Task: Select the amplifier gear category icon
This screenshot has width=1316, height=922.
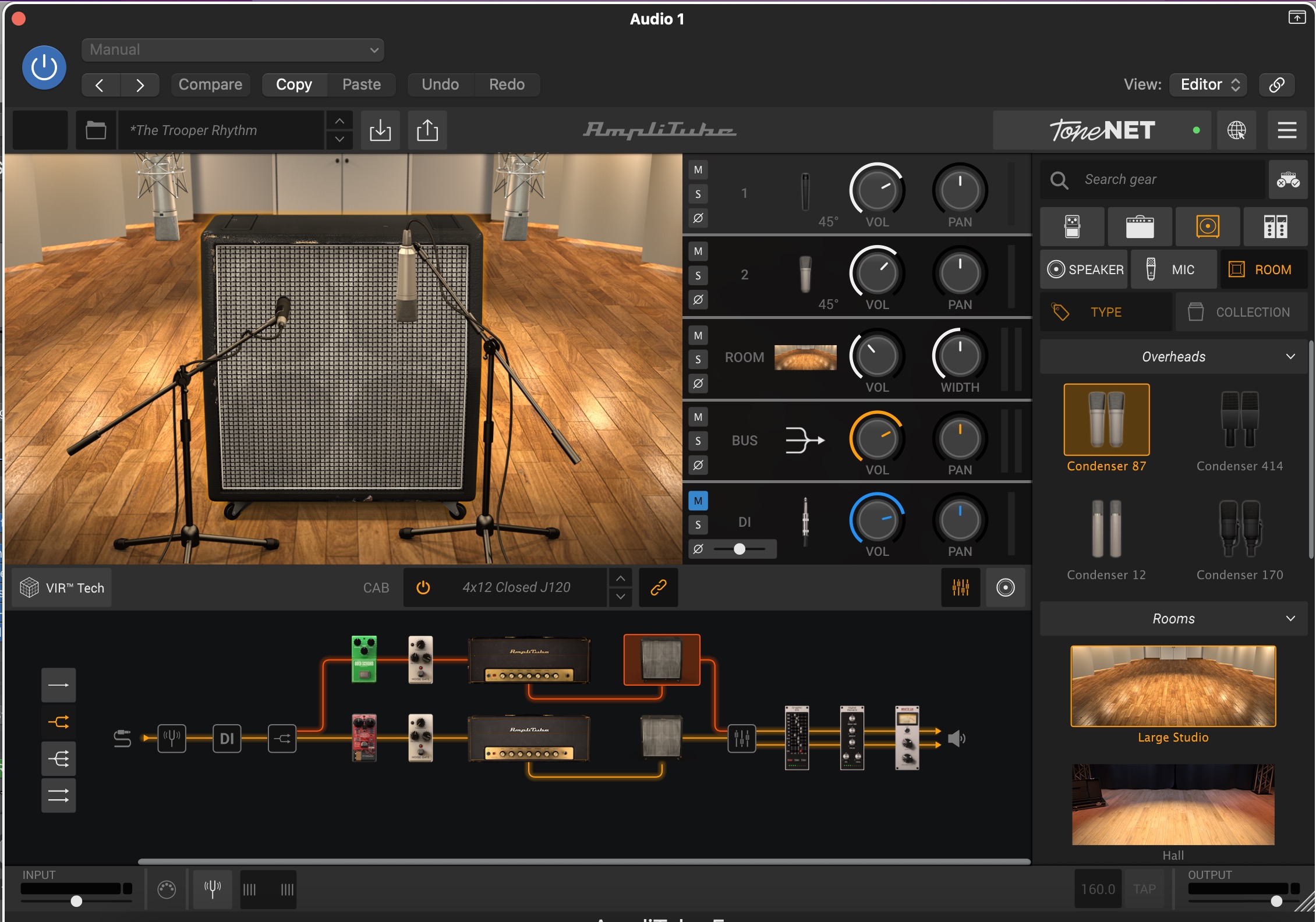Action: 1140,226
